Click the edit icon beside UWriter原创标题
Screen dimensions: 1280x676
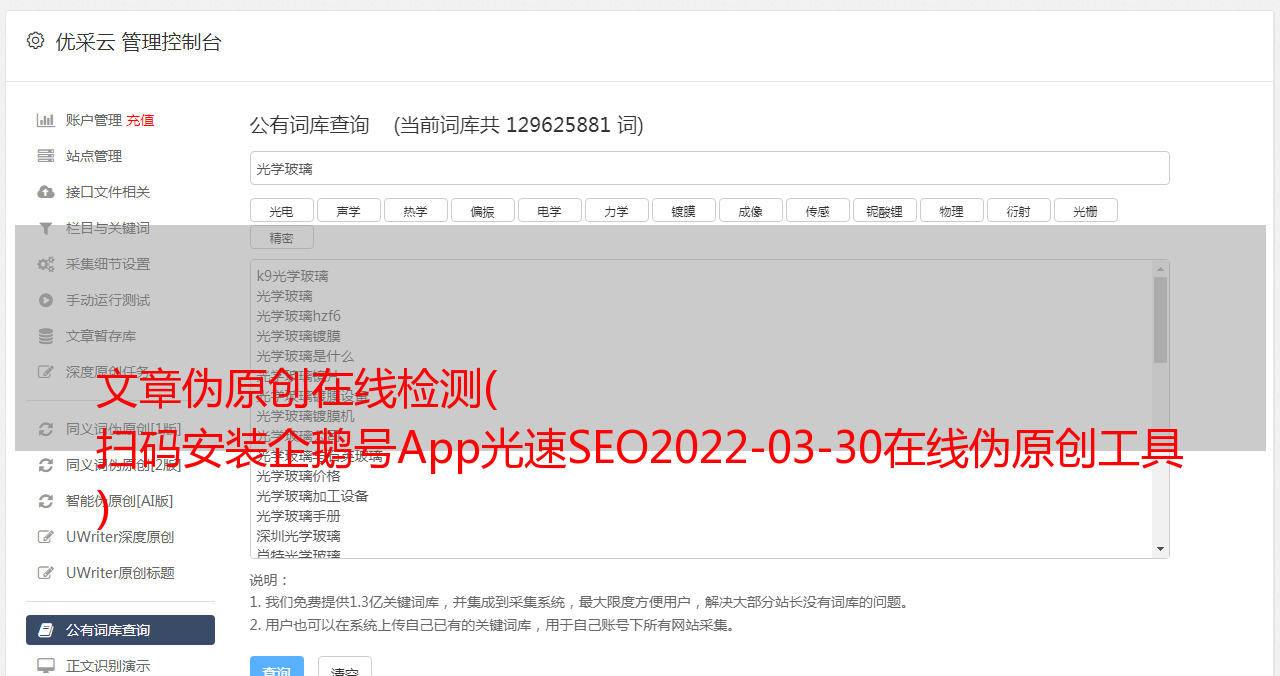click(x=46, y=573)
